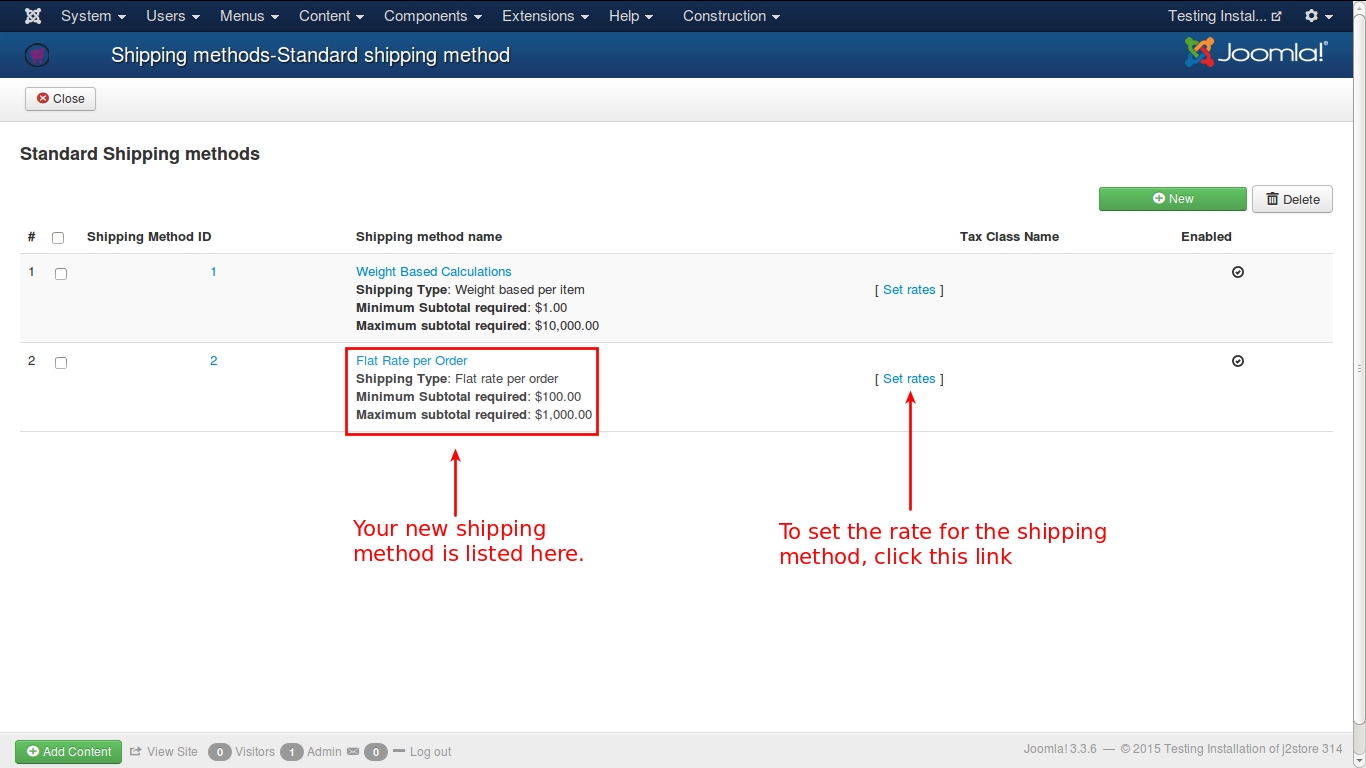Click shipping method ID 1 link
Viewport: 1366px width, 768px height.
click(x=213, y=272)
